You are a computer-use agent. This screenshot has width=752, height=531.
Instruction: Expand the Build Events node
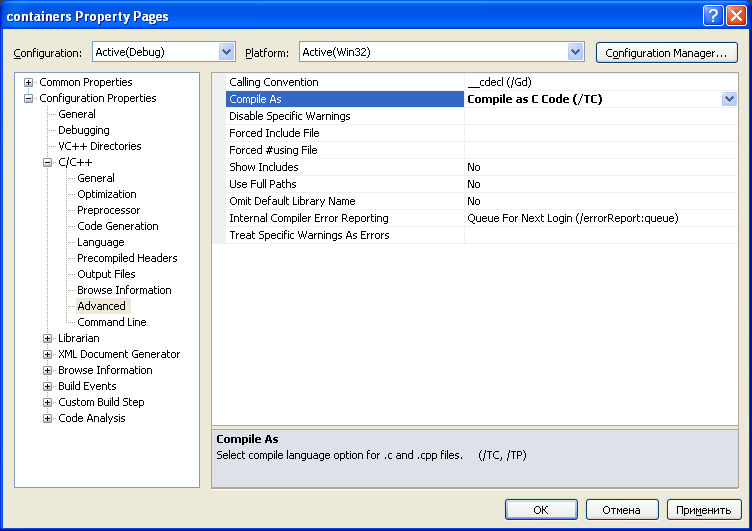tap(47, 387)
